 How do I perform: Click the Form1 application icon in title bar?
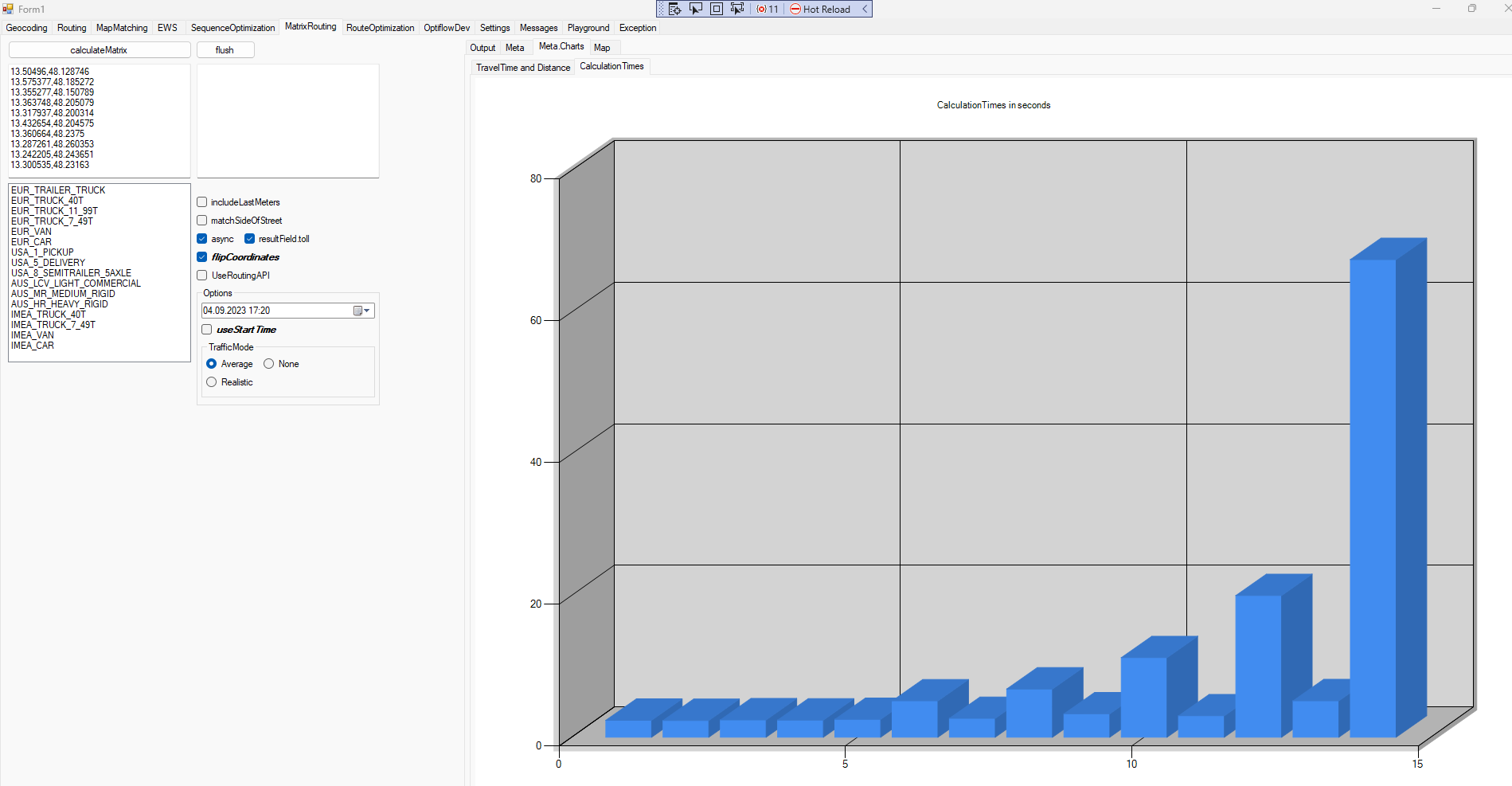[8, 9]
